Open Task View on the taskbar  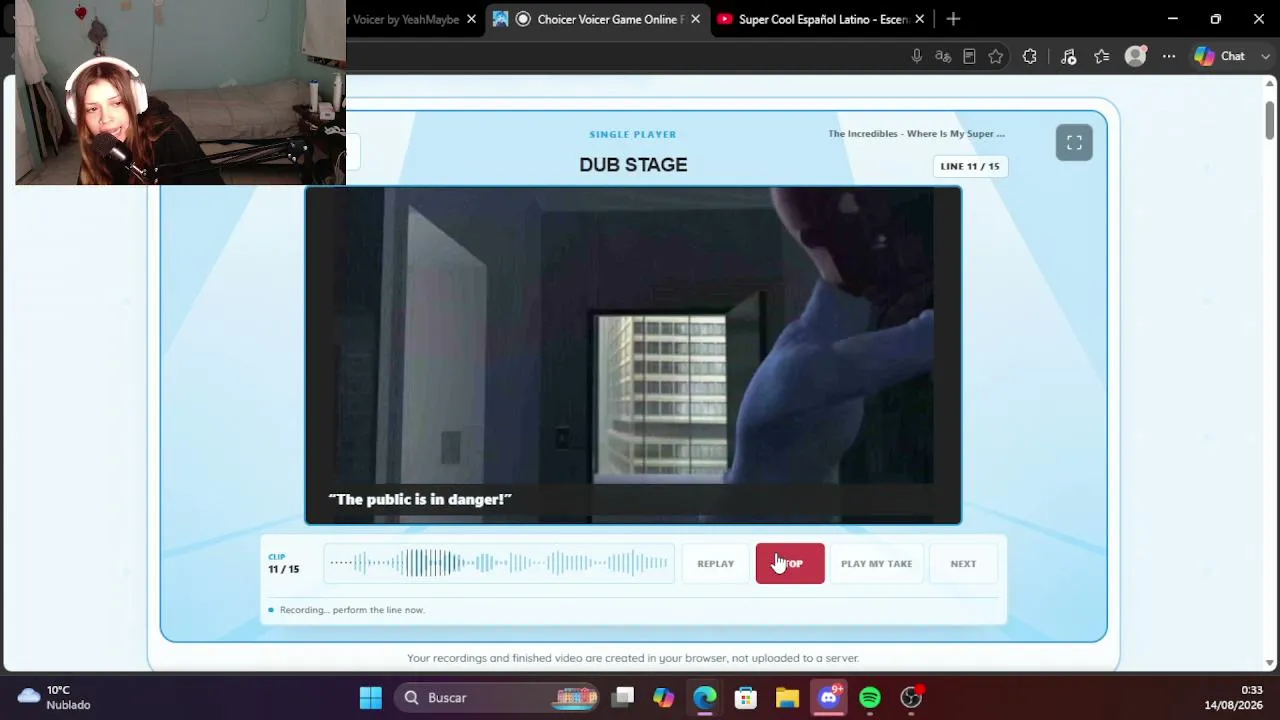tap(624, 697)
